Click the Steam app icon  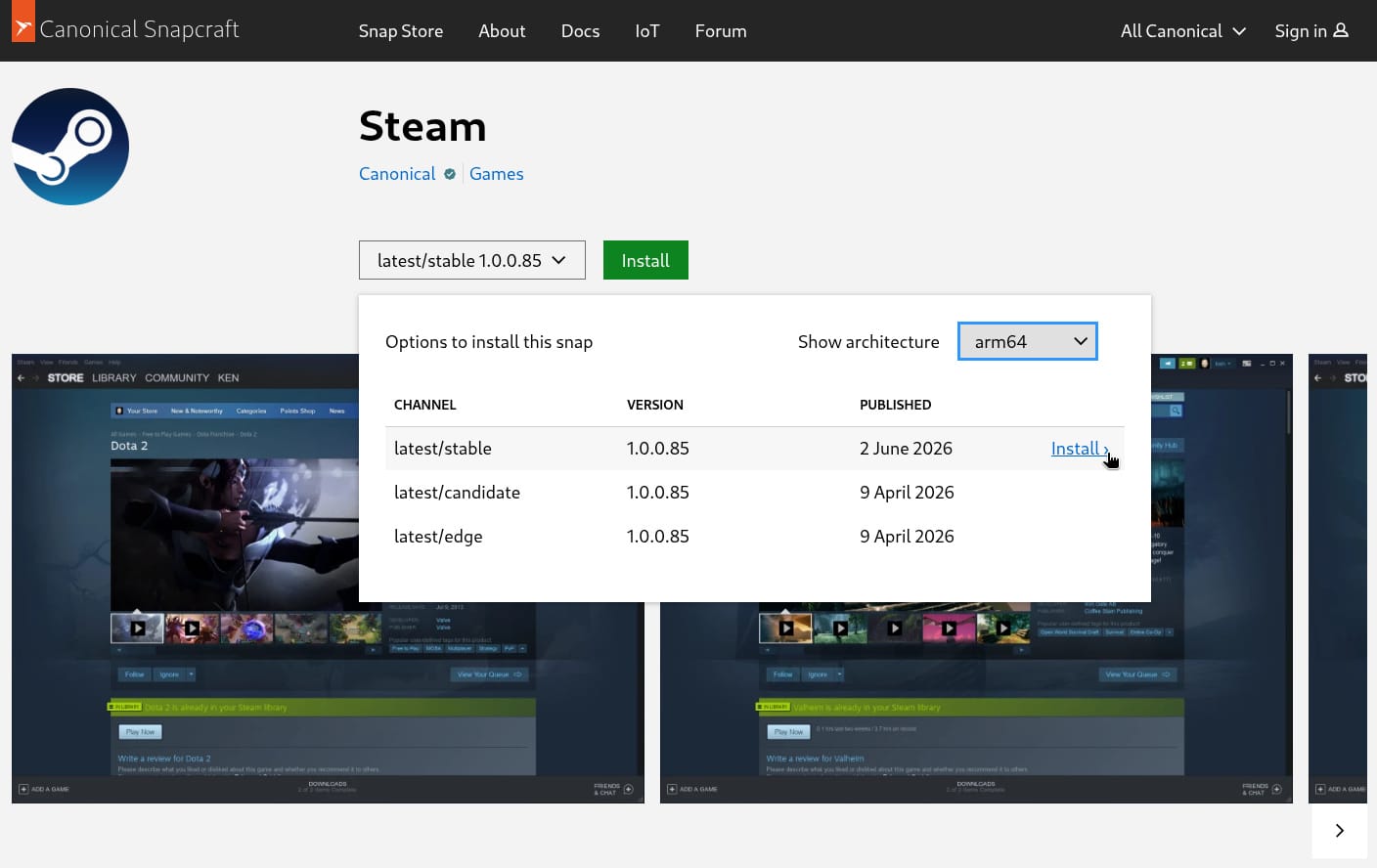click(x=70, y=147)
